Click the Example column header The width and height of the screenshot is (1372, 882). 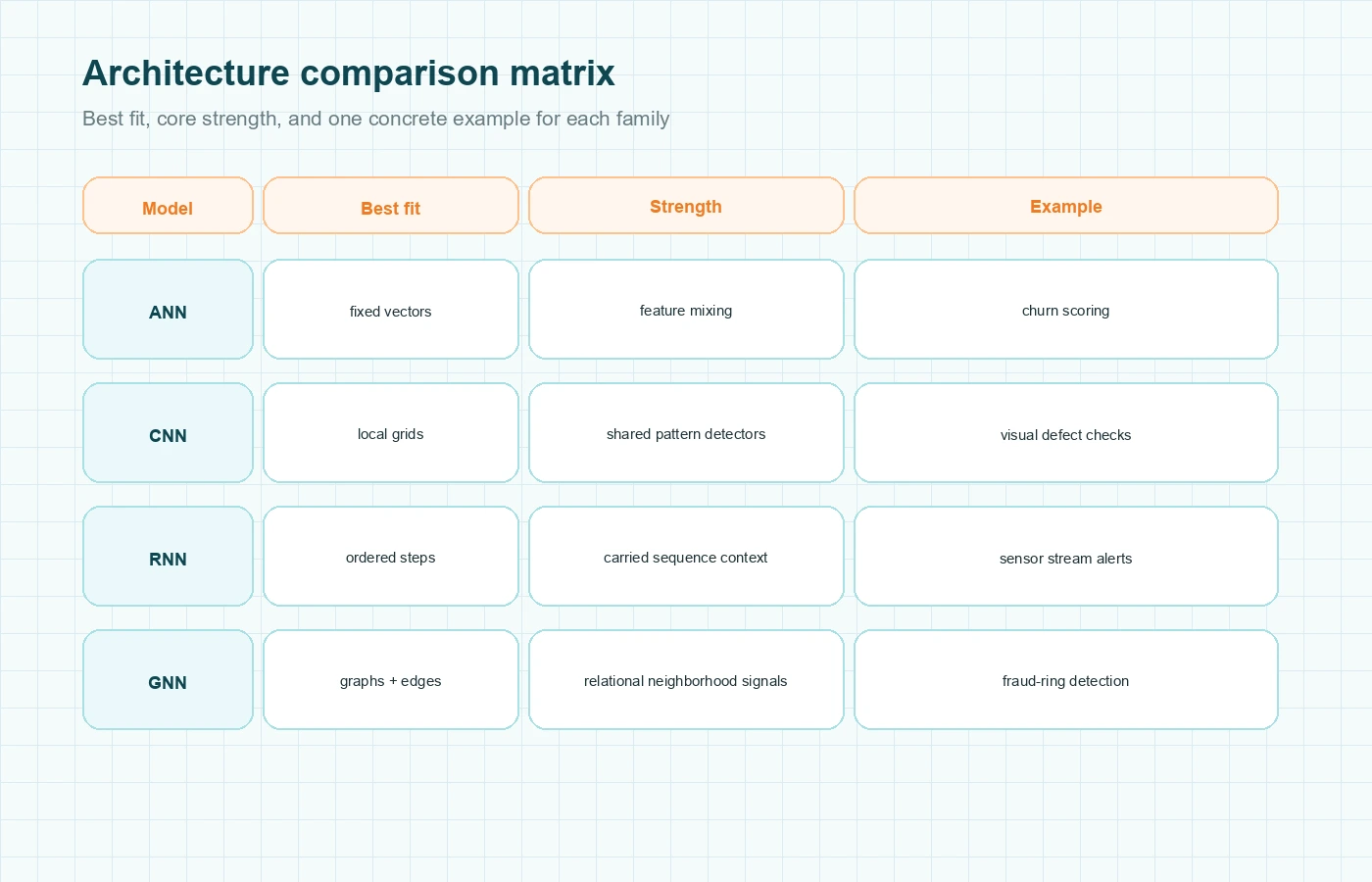click(1066, 207)
